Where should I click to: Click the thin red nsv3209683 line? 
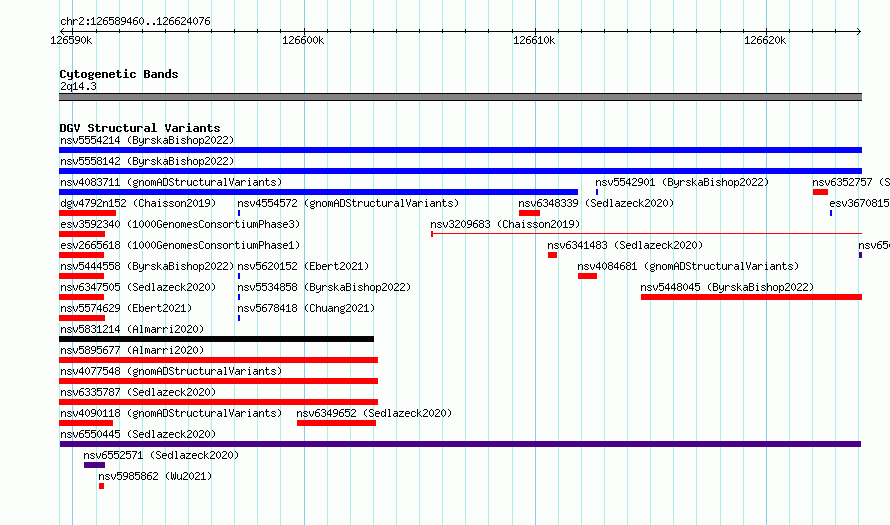[646, 233]
